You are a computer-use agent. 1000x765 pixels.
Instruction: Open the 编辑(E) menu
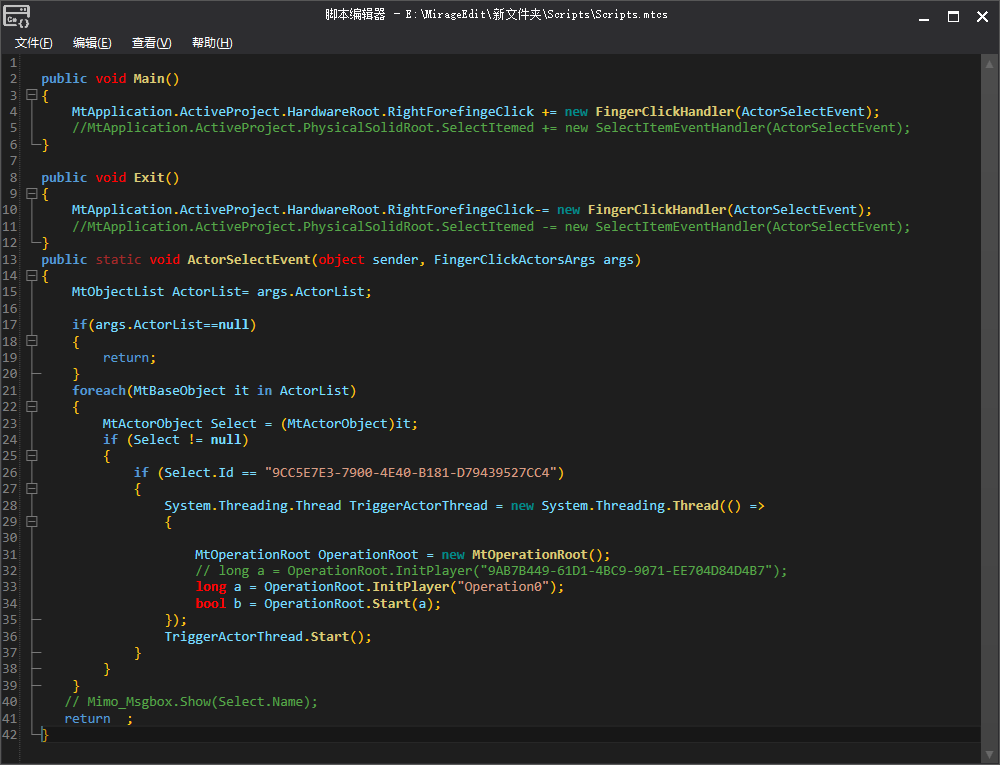click(92, 43)
